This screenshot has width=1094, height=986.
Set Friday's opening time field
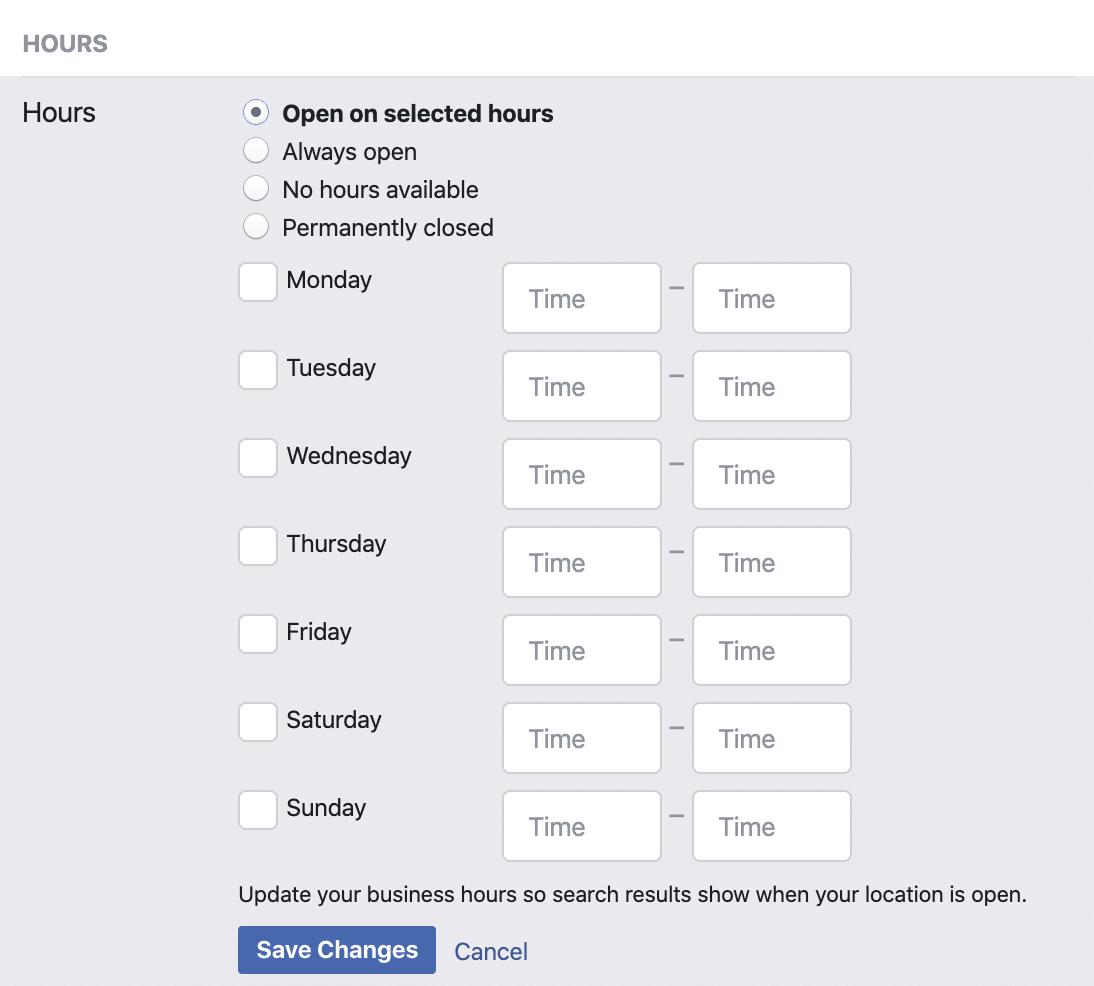581,650
